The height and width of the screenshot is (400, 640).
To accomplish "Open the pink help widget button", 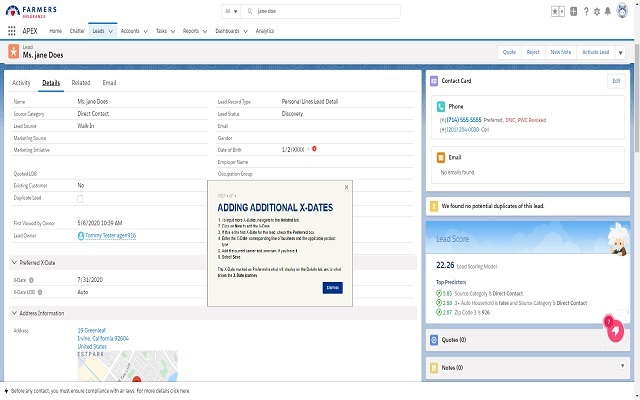I will click(x=615, y=331).
